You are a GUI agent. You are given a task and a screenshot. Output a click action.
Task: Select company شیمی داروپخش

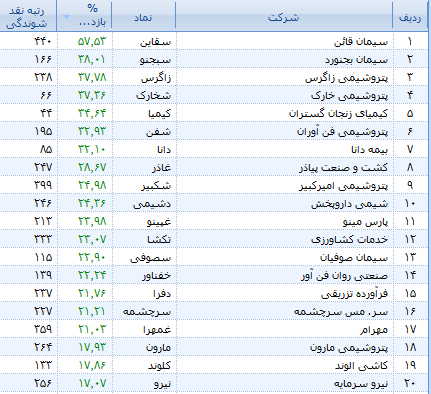click(x=350, y=204)
